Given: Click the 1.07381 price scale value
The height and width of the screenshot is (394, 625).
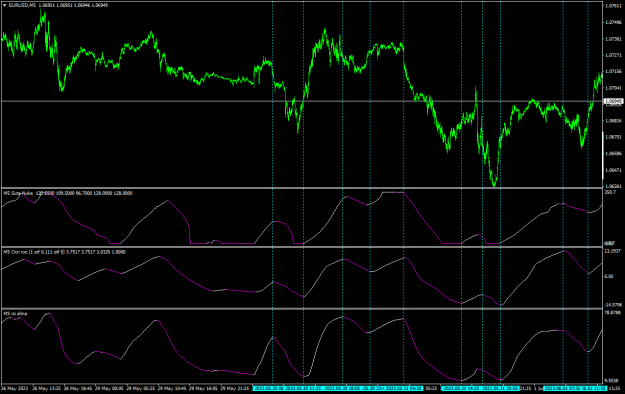Looking at the screenshot, I should click(x=613, y=39).
